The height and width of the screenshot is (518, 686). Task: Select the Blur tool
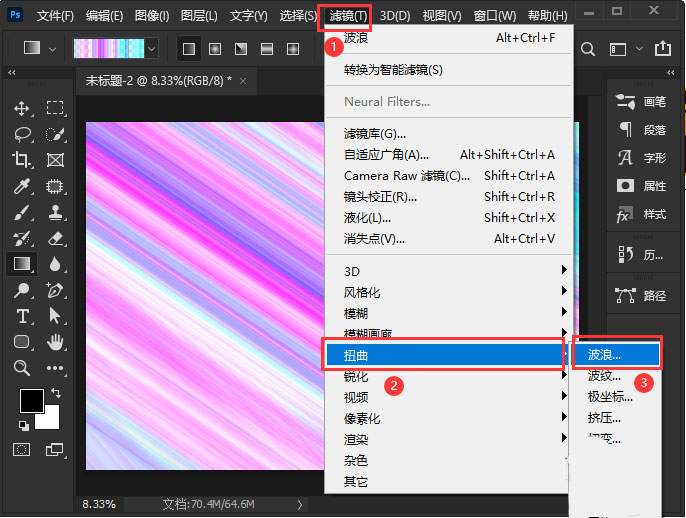[x=55, y=264]
